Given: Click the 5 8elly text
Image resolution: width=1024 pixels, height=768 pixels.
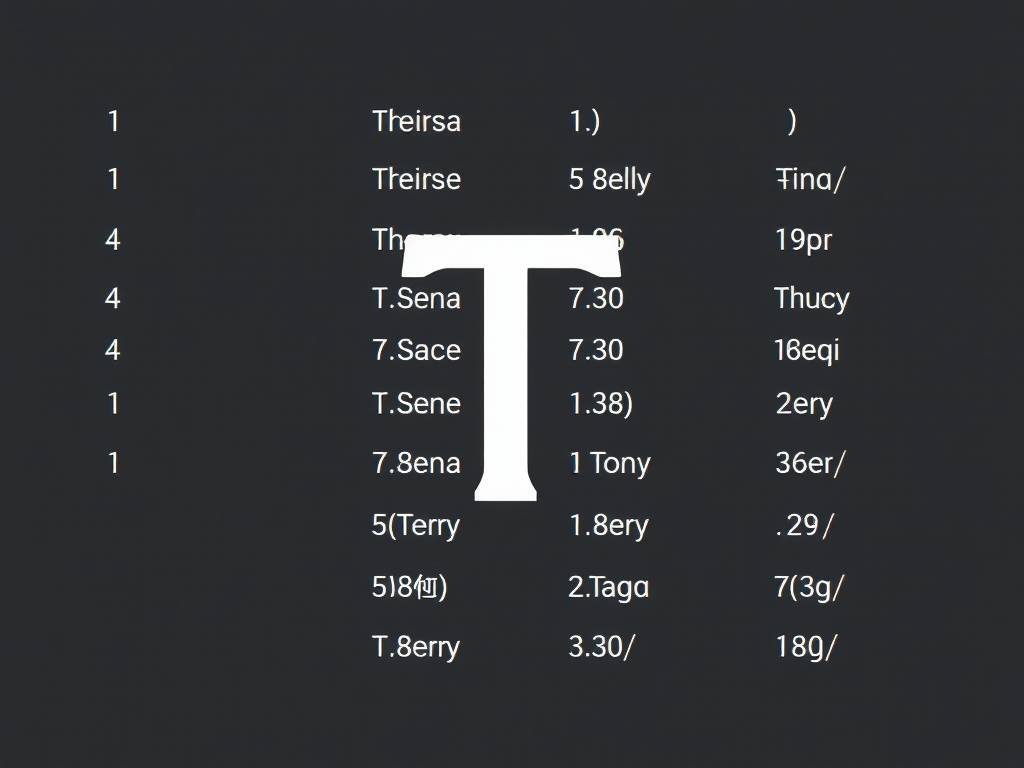Looking at the screenshot, I should click(609, 179).
